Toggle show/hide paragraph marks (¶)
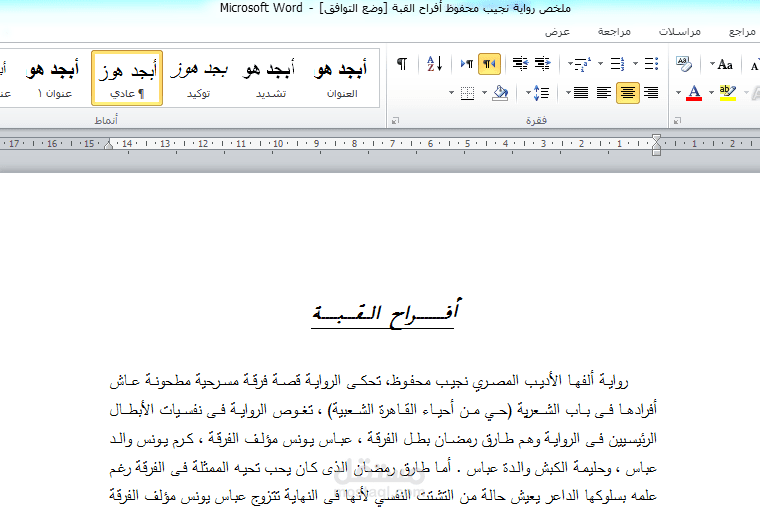Viewport: 760px width, 510px height. [x=402, y=64]
